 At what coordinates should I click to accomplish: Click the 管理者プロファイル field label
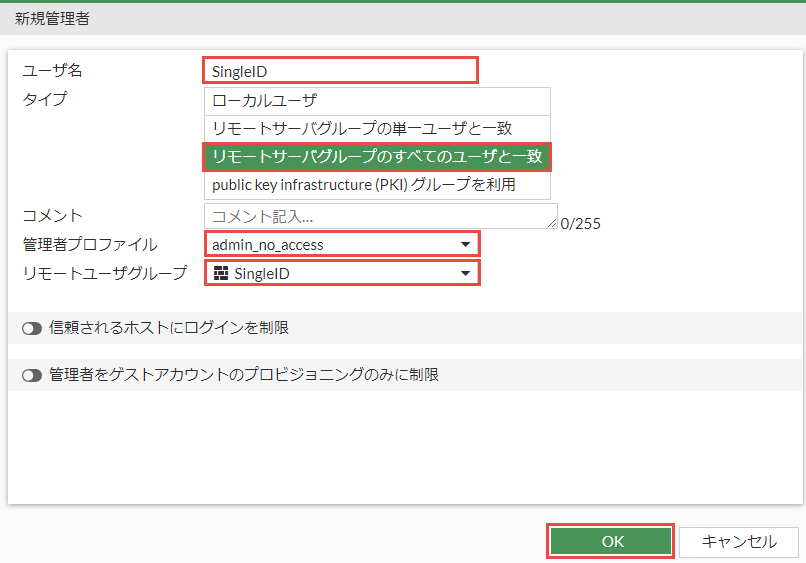(90, 245)
